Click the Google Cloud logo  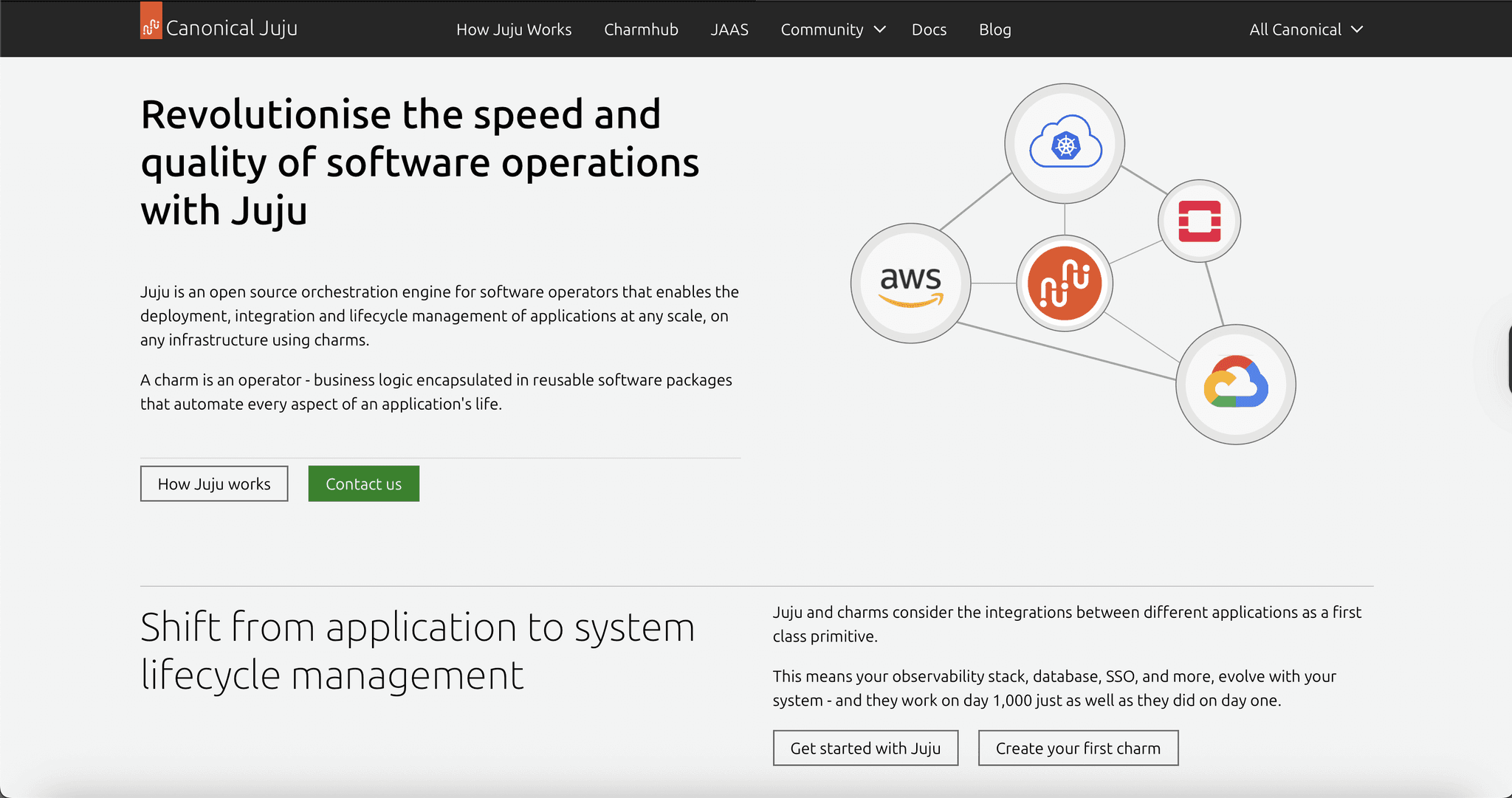1235,384
